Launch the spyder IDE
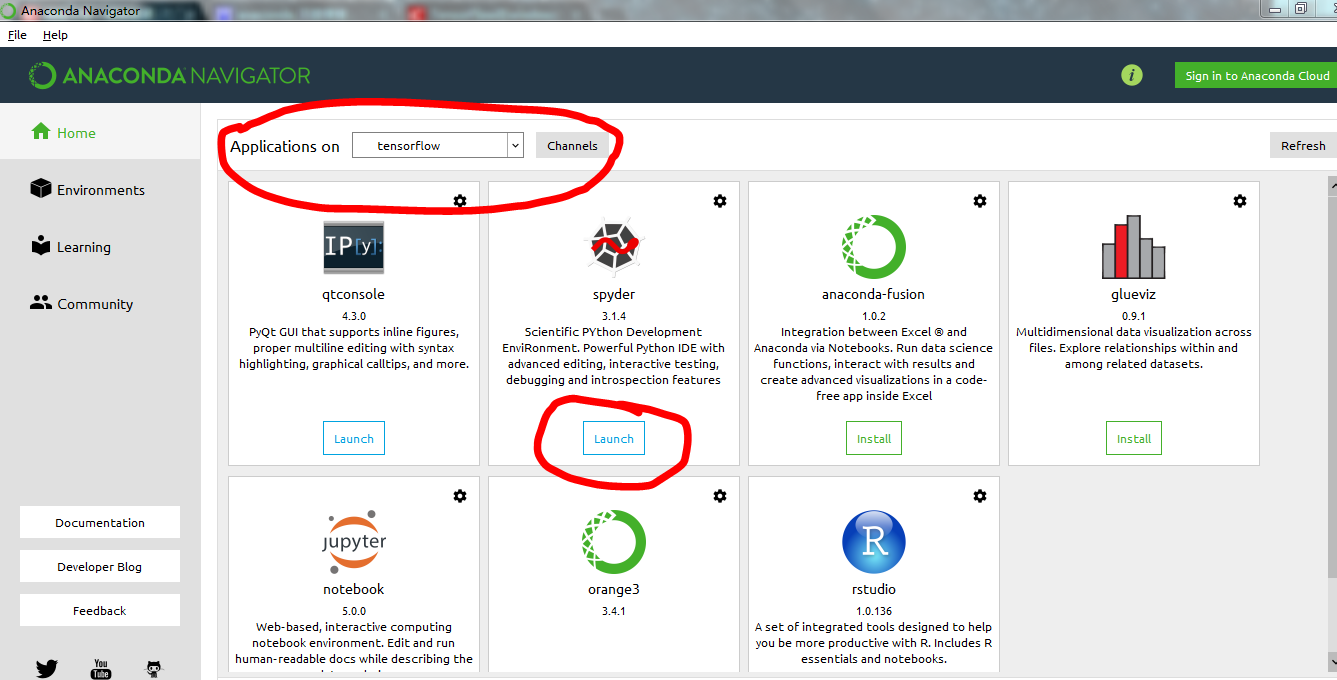This screenshot has width=1337, height=680. click(614, 438)
